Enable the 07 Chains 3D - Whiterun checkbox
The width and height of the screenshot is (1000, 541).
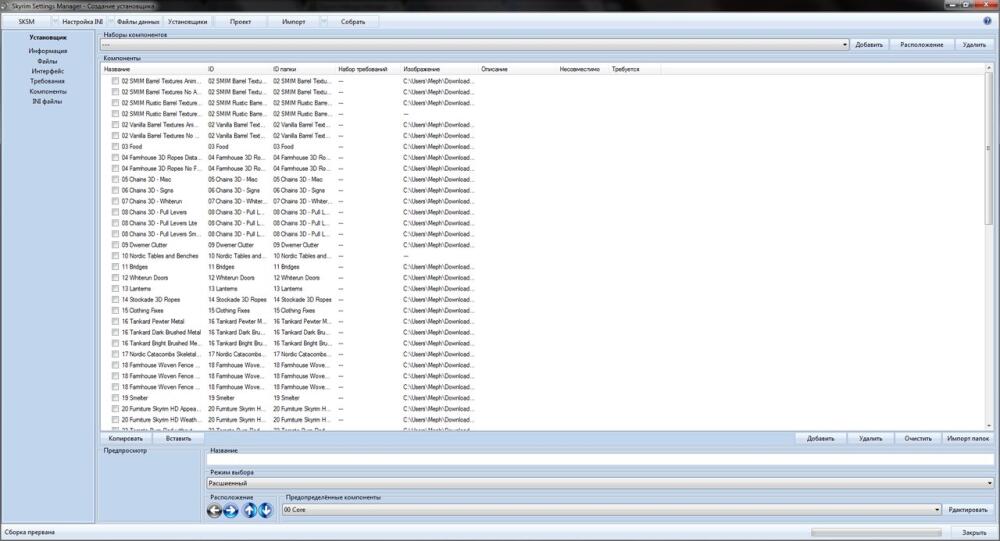pyautogui.click(x=115, y=201)
